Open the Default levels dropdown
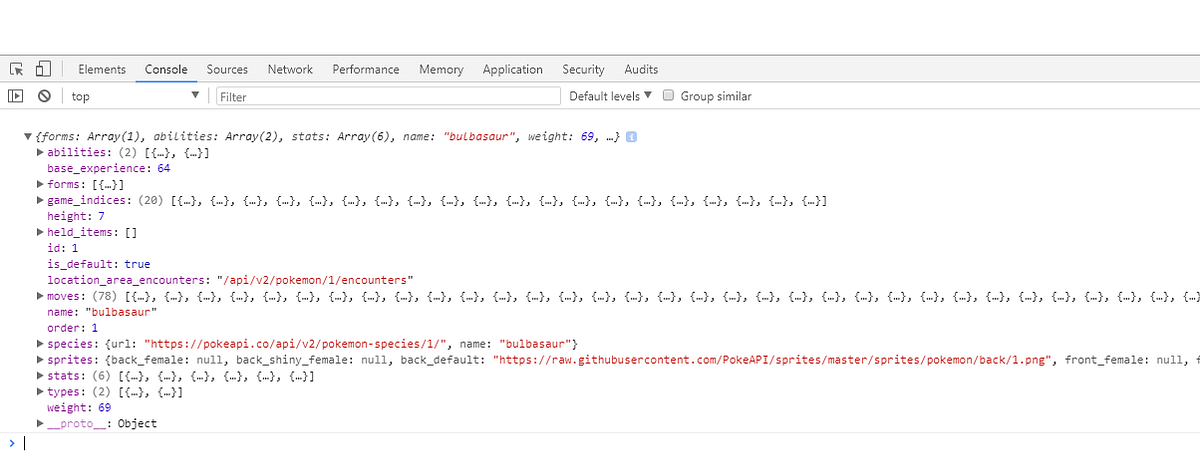 click(x=610, y=96)
